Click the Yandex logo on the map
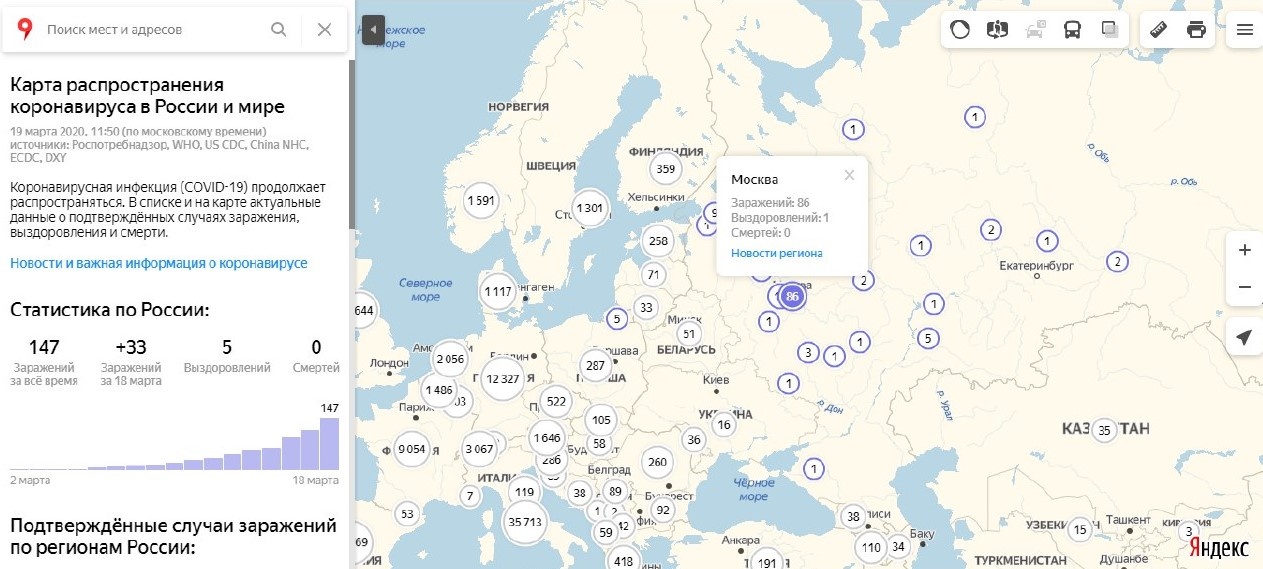Viewport: 1263px width, 569px height. tap(1219, 549)
